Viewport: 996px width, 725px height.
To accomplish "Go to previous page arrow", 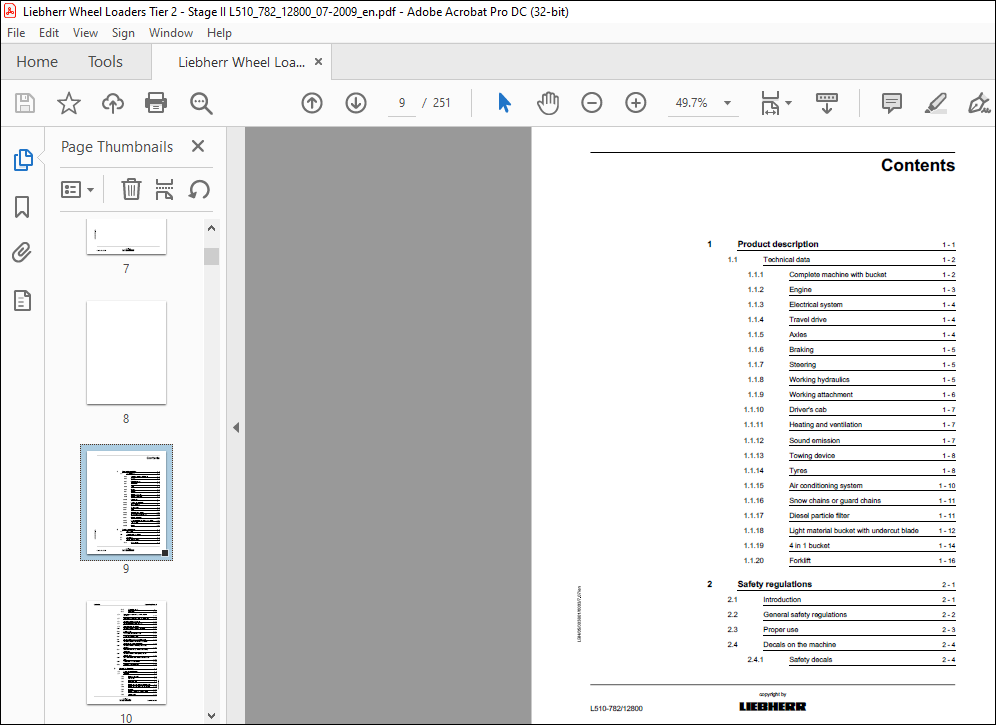I will tap(312, 103).
